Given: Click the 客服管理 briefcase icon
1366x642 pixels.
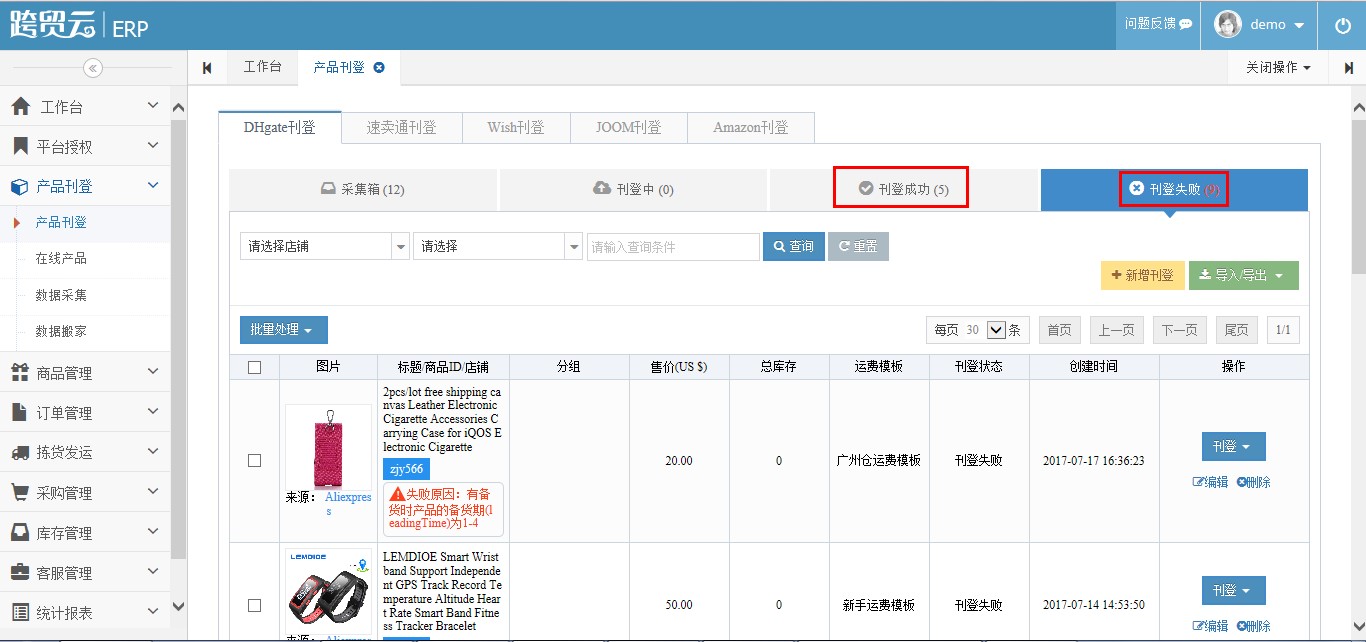Looking at the screenshot, I should (x=20, y=572).
